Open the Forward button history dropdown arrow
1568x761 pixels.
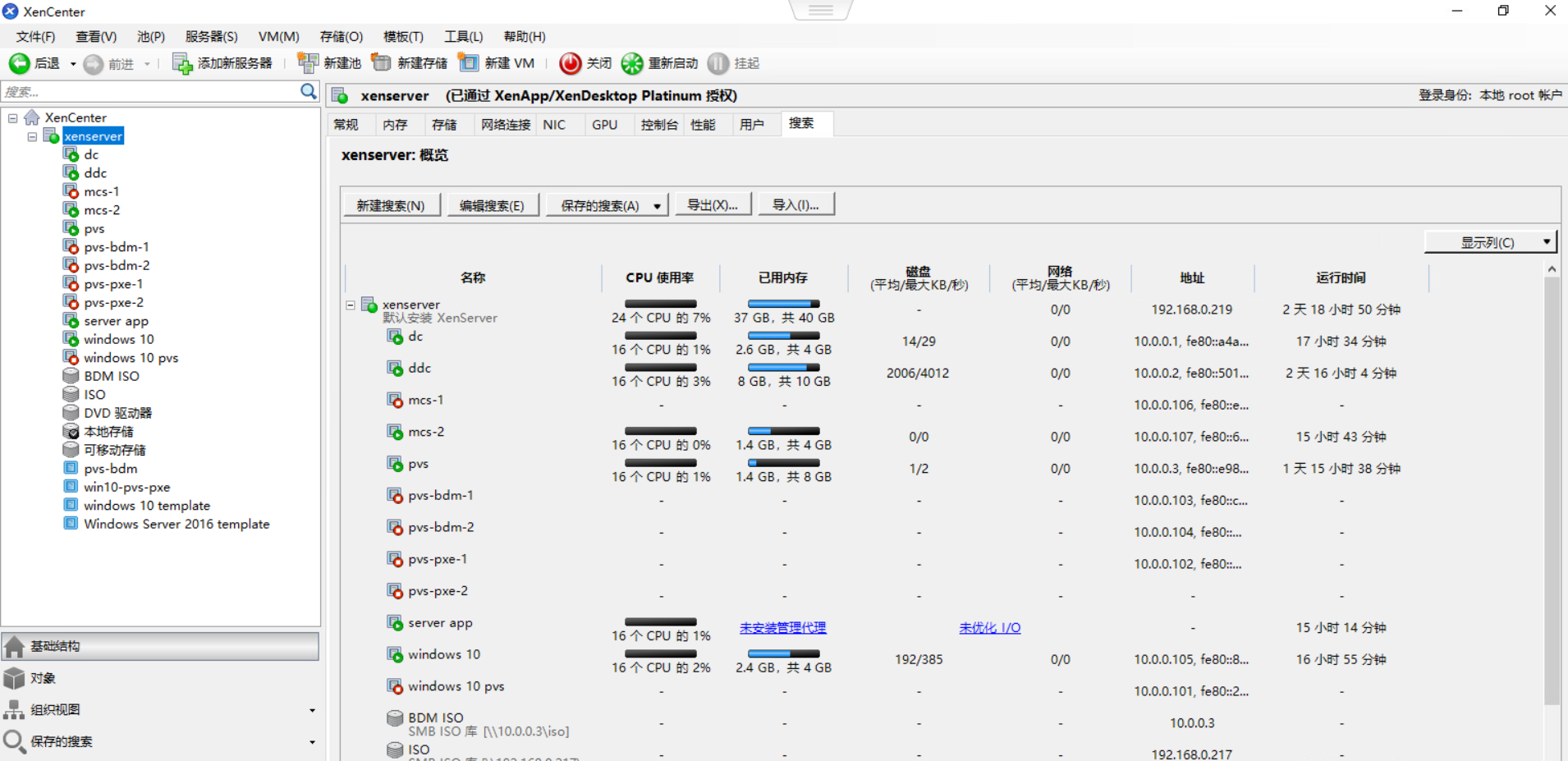(147, 64)
